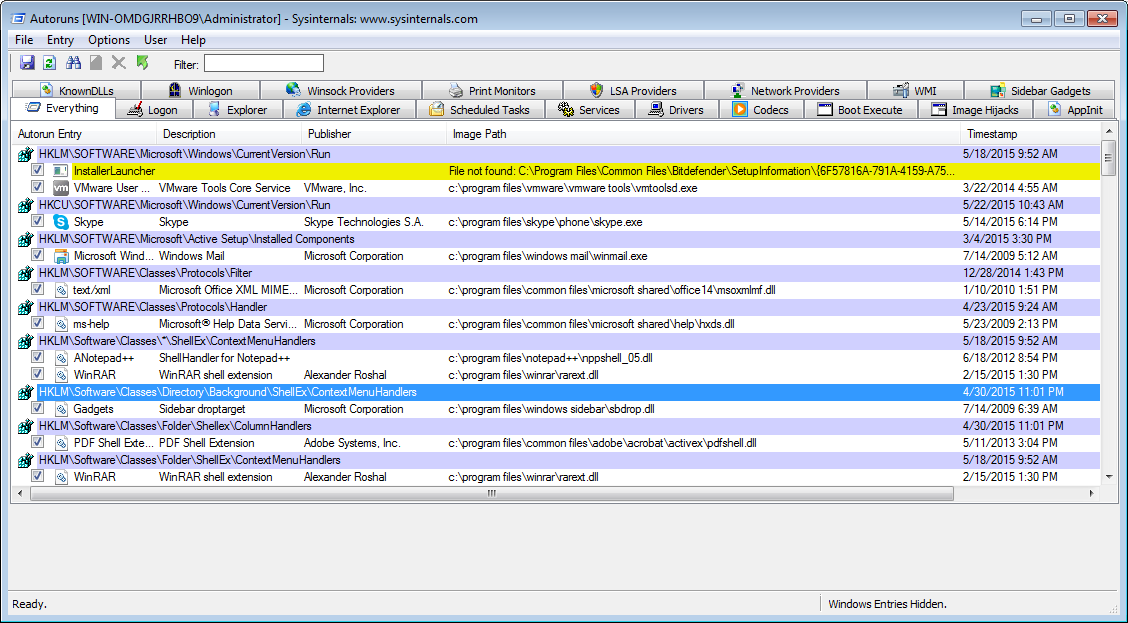Click the Skype entry icon
Image resolution: width=1128 pixels, height=623 pixels.
[61, 222]
